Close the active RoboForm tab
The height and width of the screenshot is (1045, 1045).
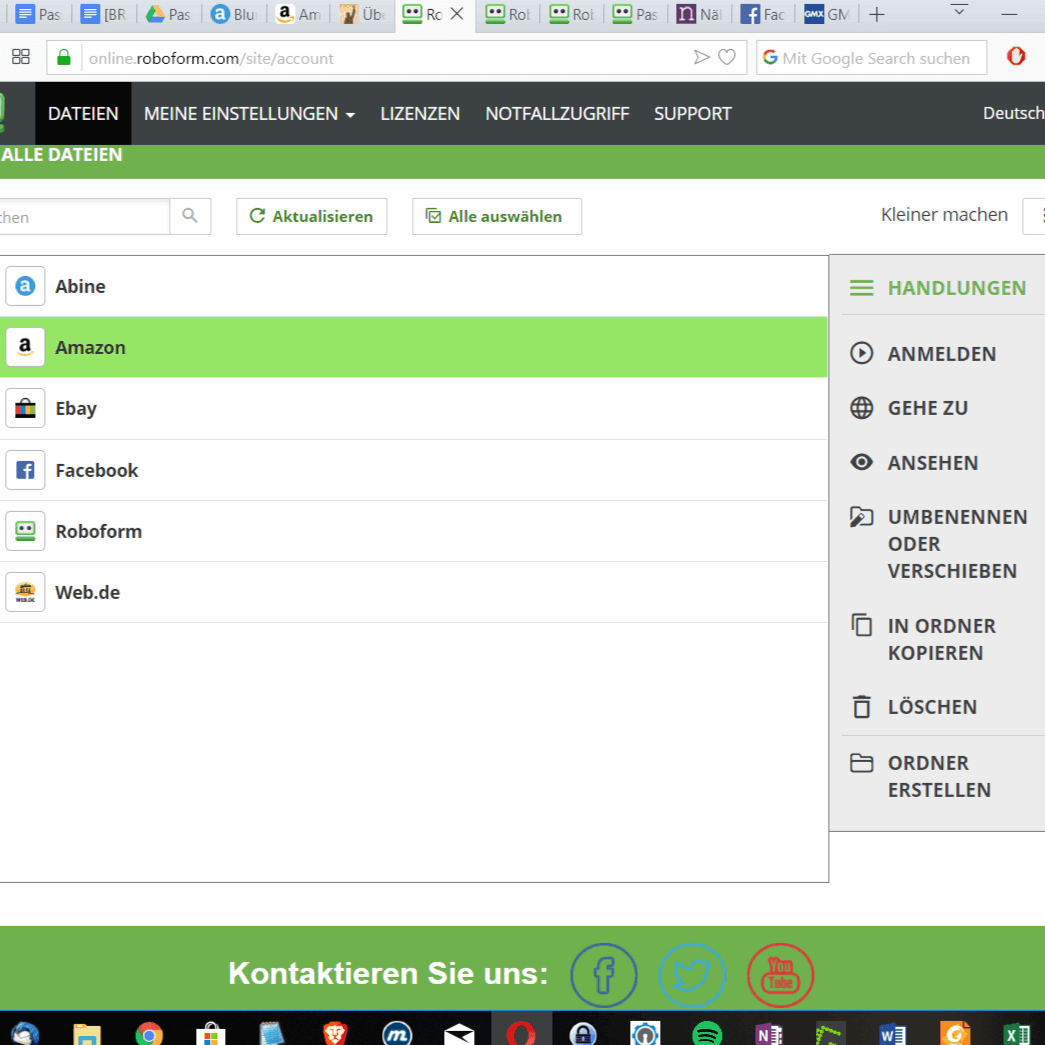pos(457,13)
